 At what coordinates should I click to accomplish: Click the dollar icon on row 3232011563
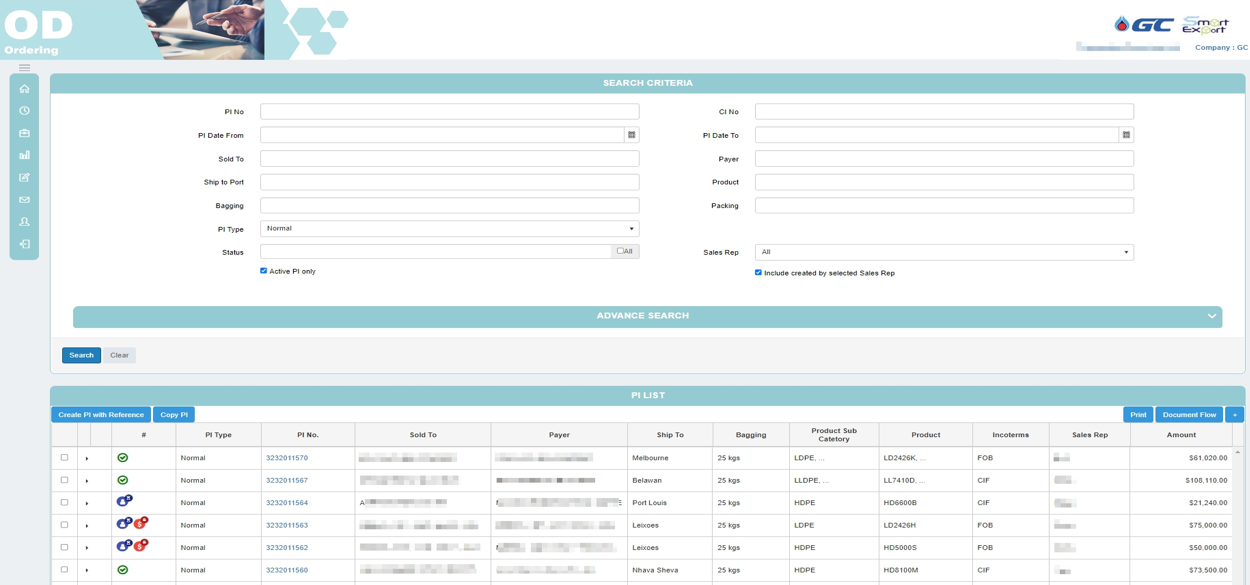[x=140, y=524]
